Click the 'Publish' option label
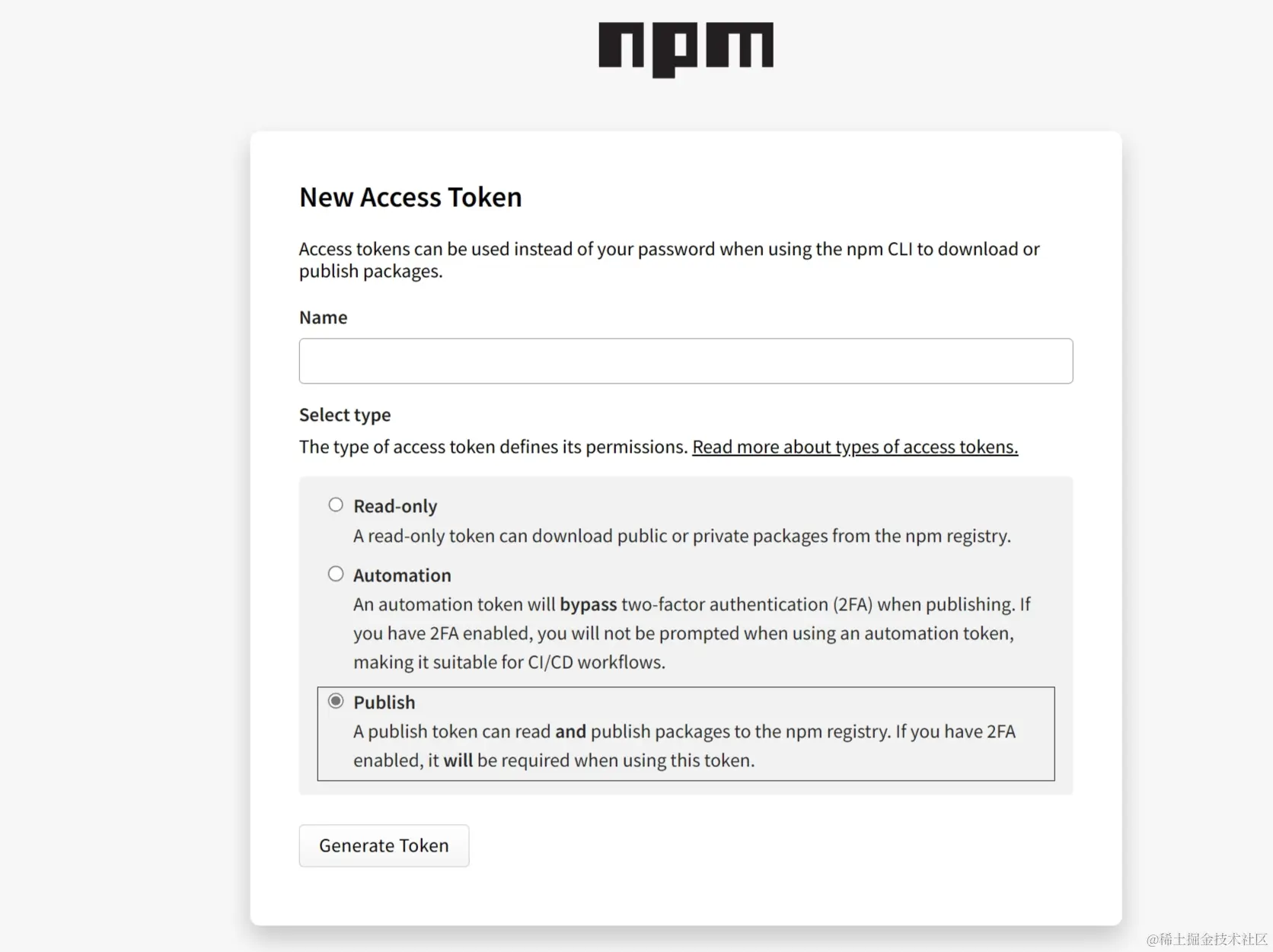This screenshot has height=952, width=1273. (x=384, y=702)
